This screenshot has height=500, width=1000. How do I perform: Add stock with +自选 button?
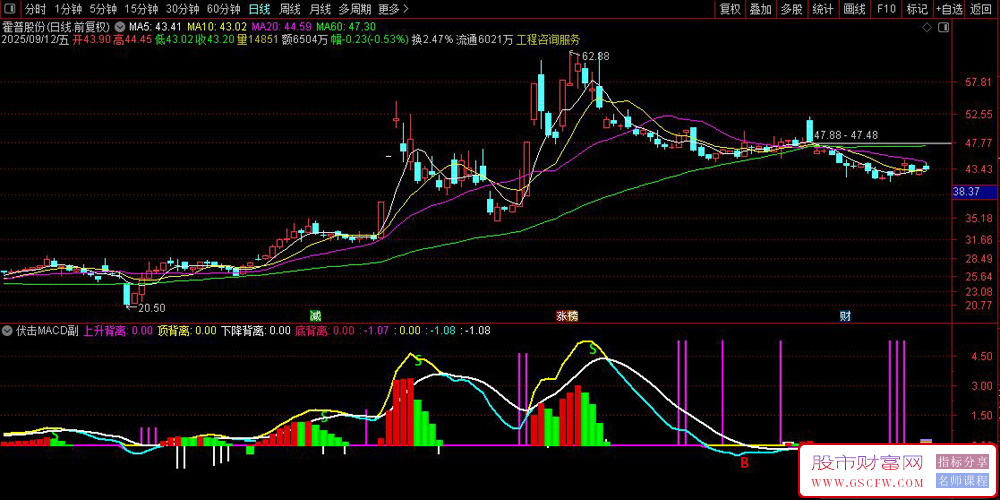click(950, 9)
